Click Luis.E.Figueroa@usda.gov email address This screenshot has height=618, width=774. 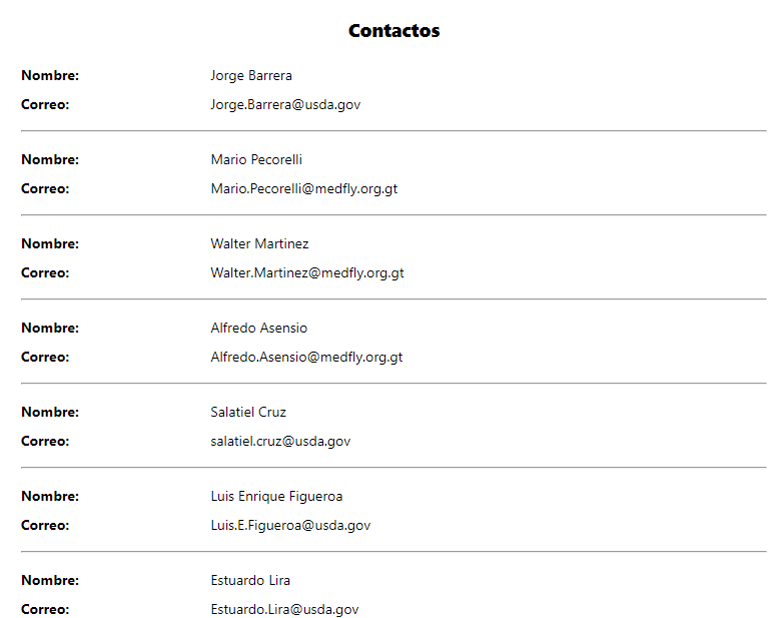tap(290, 525)
